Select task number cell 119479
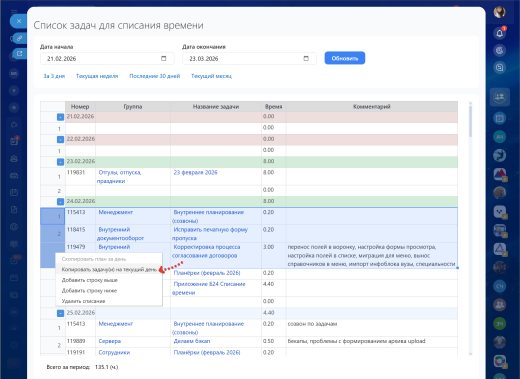 click(x=80, y=255)
